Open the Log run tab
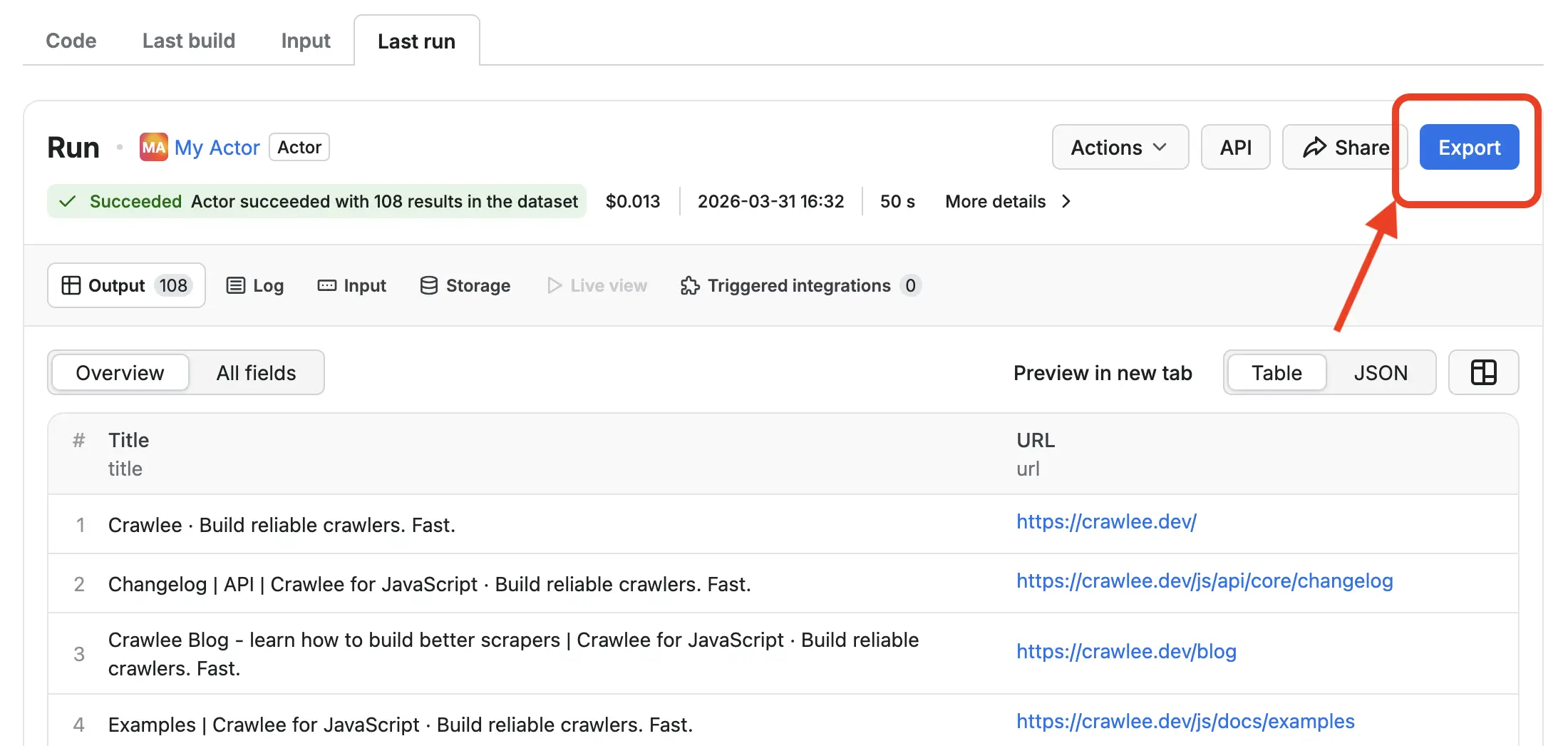 click(x=254, y=285)
